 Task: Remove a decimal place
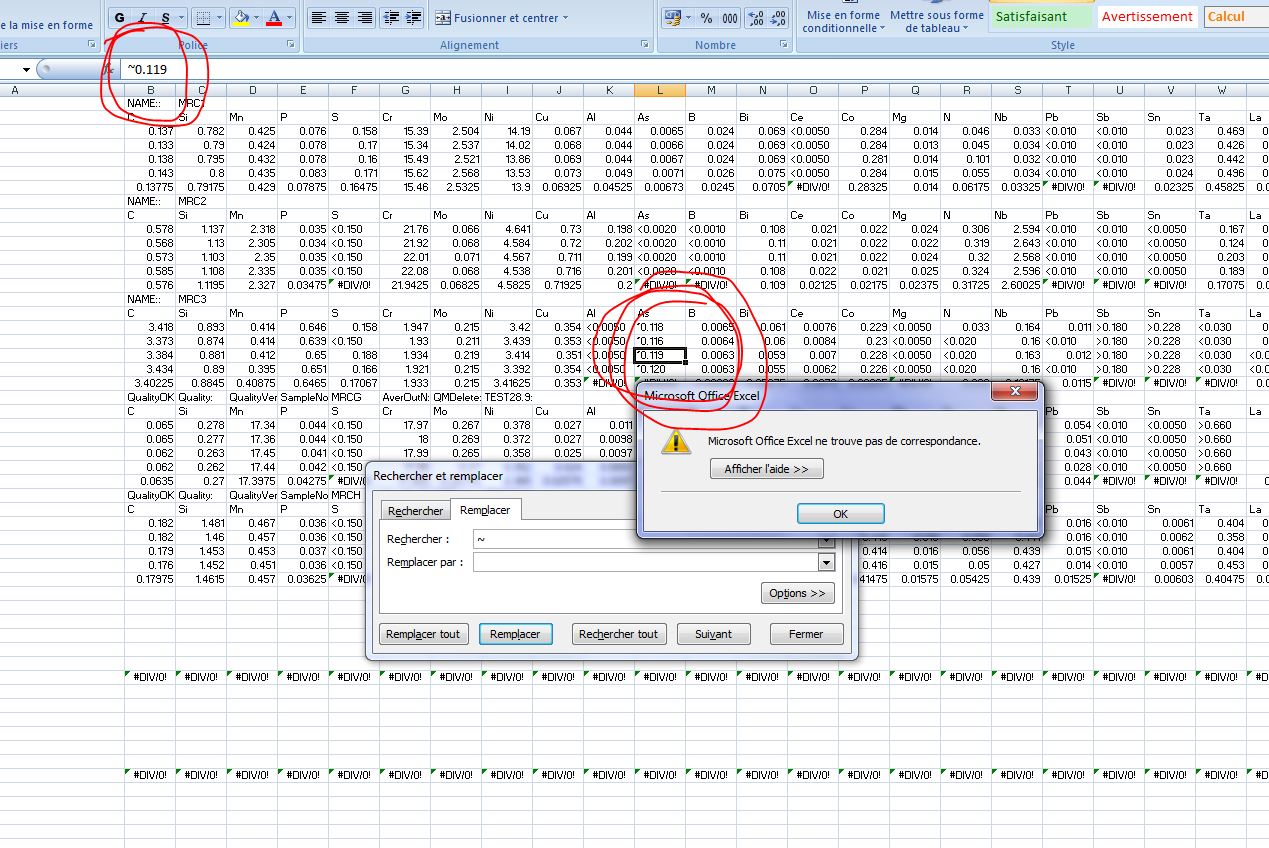click(779, 17)
